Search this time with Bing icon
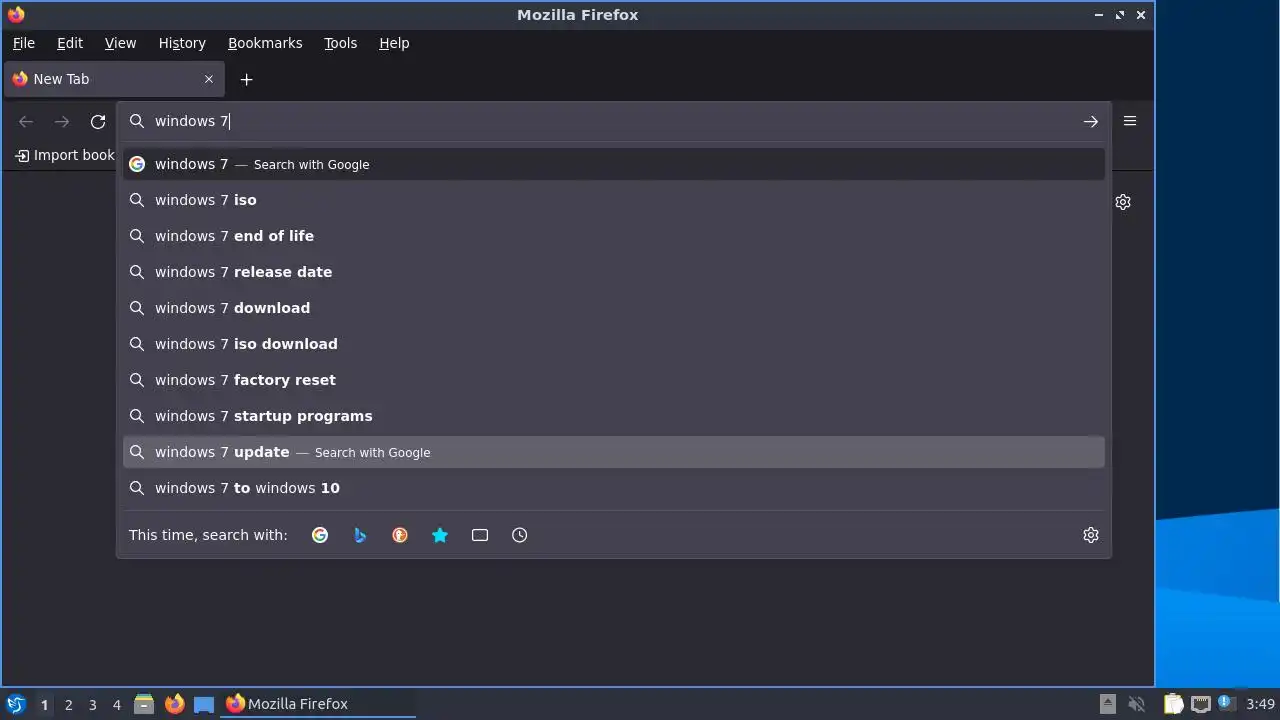 pyautogui.click(x=360, y=535)
